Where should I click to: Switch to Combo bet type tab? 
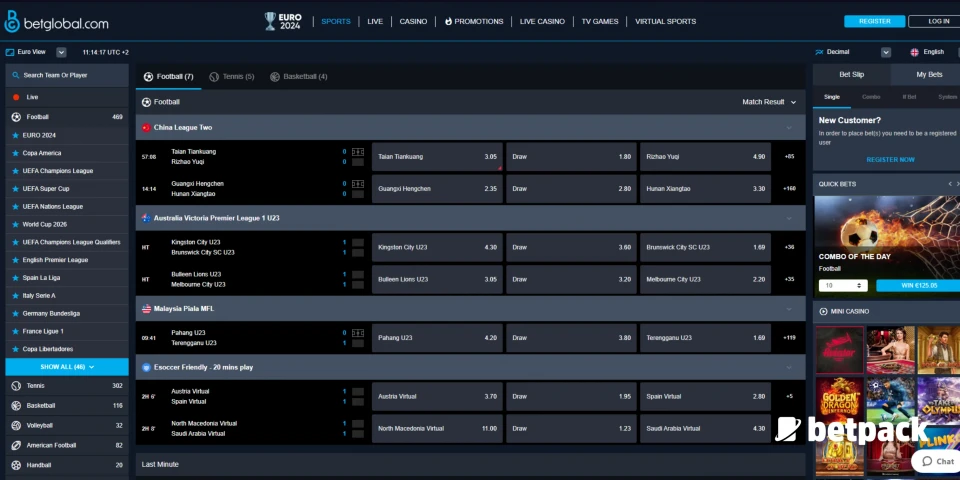pos(871,97)
